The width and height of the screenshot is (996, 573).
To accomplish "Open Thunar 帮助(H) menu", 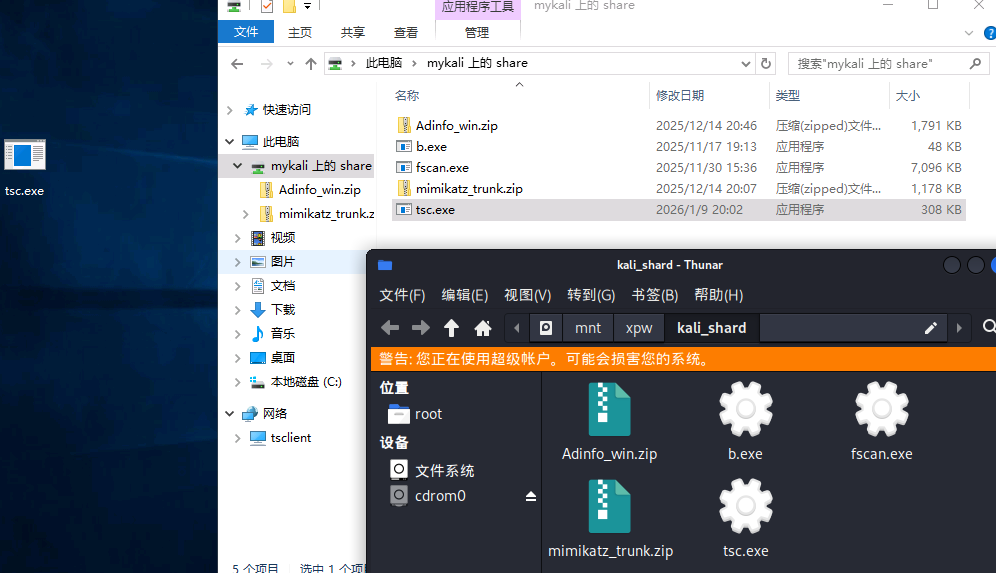I will [x=718, y=295].
